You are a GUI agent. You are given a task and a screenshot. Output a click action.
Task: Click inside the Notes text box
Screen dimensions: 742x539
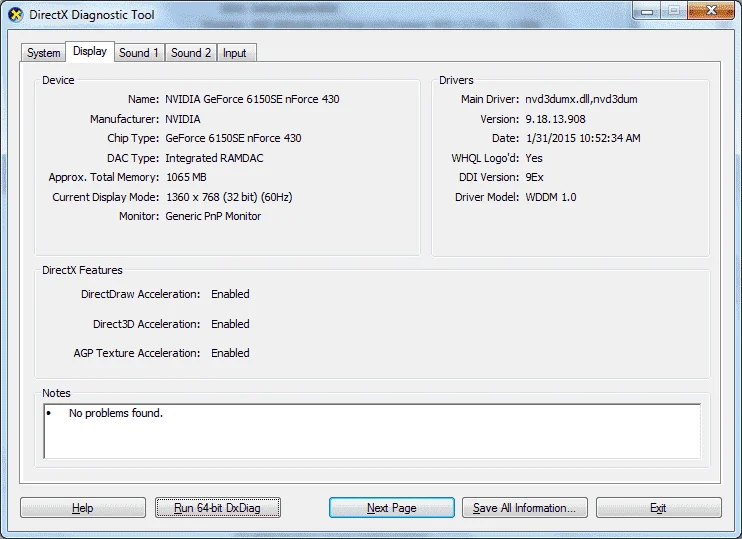[372, 431]
